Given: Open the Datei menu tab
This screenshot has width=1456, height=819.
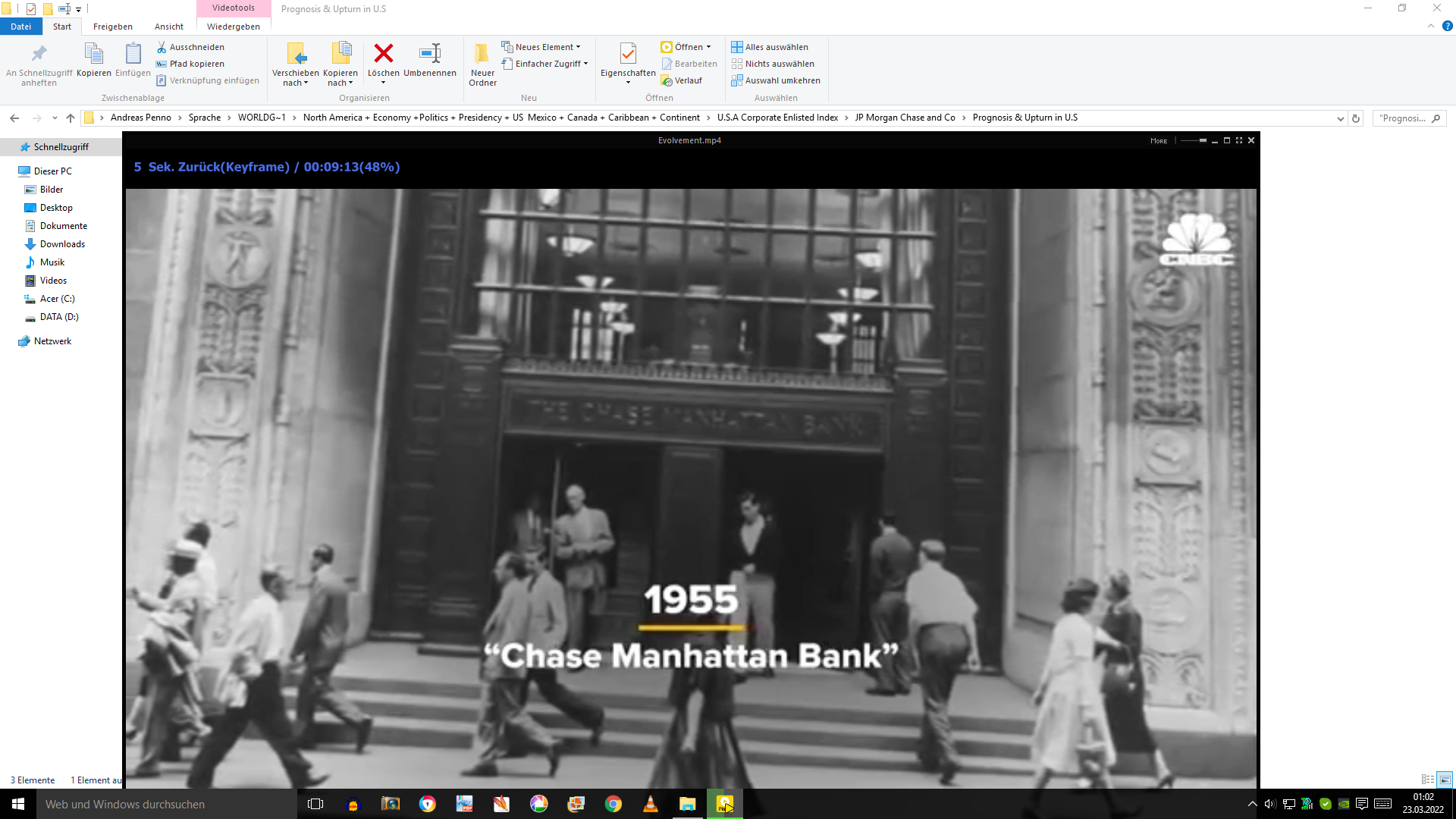Looking at the screenshot, I should (20, 27).
